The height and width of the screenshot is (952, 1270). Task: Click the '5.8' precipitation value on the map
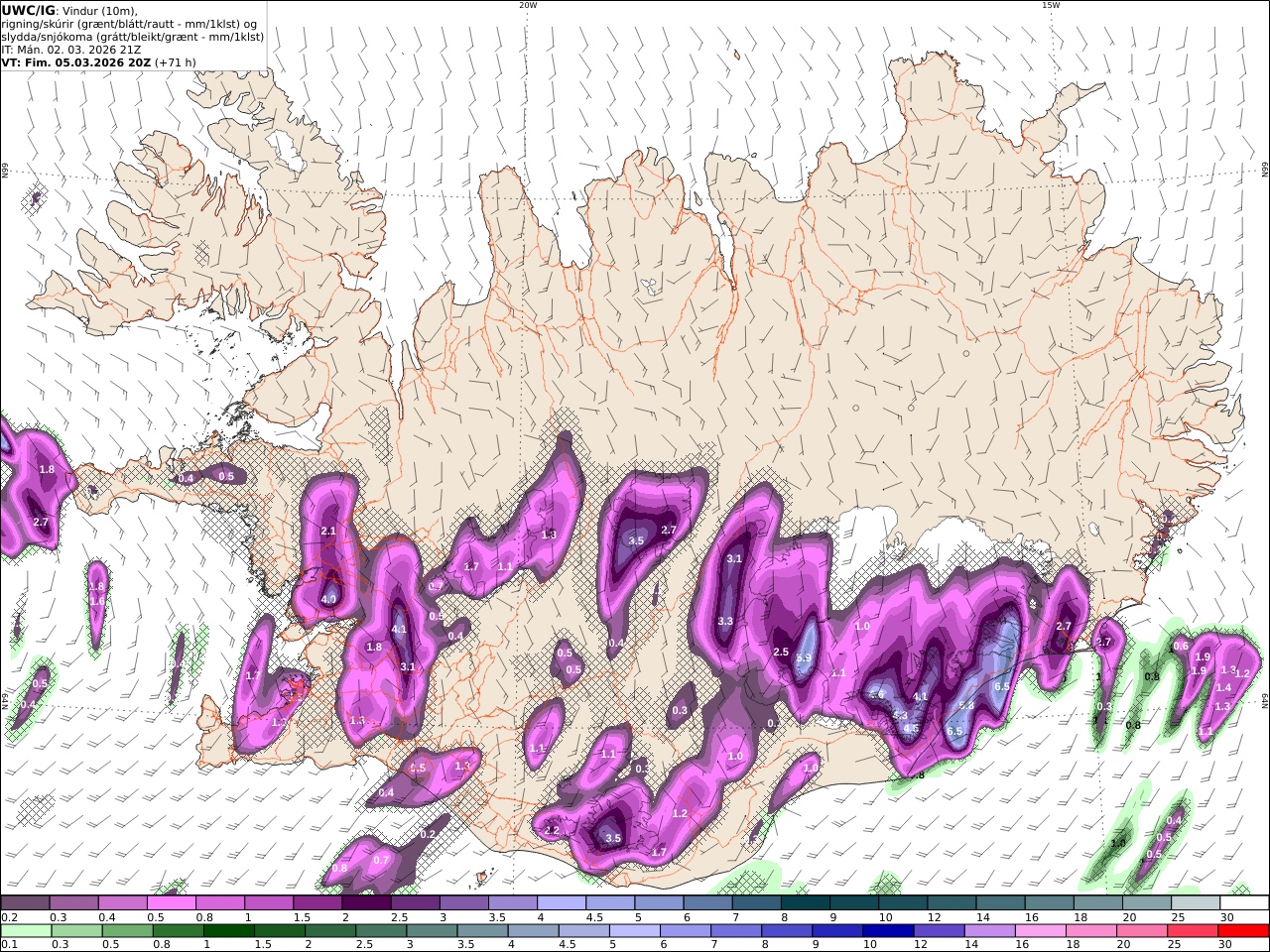(965, 706)
